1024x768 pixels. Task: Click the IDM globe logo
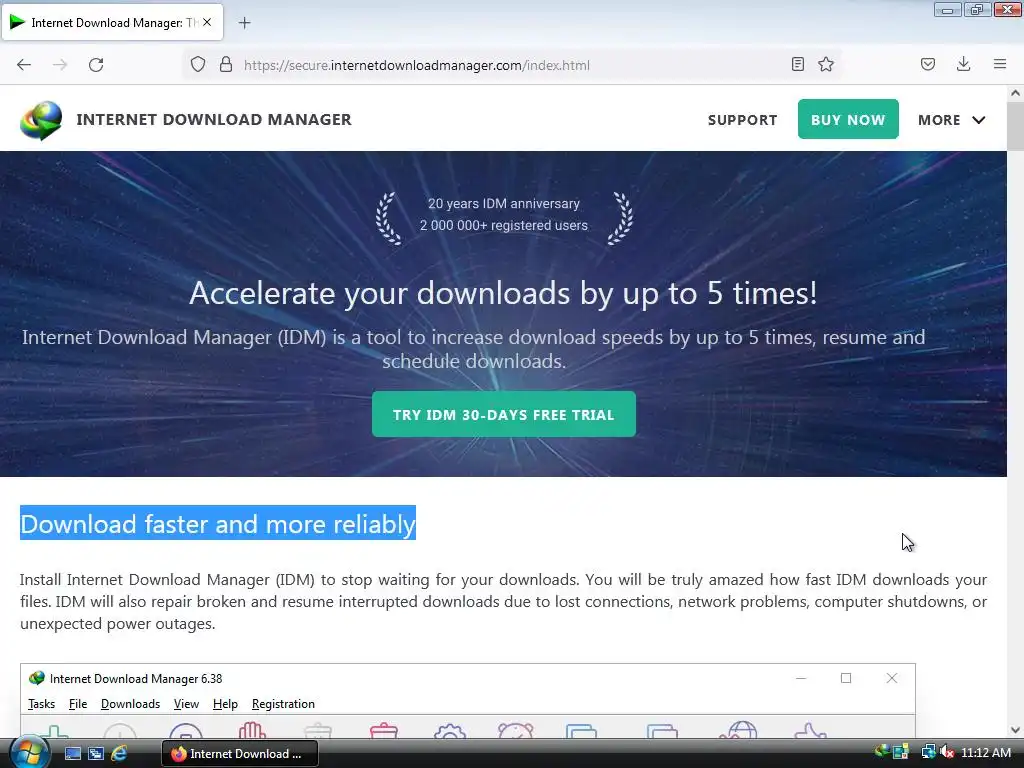click(41, 120)
